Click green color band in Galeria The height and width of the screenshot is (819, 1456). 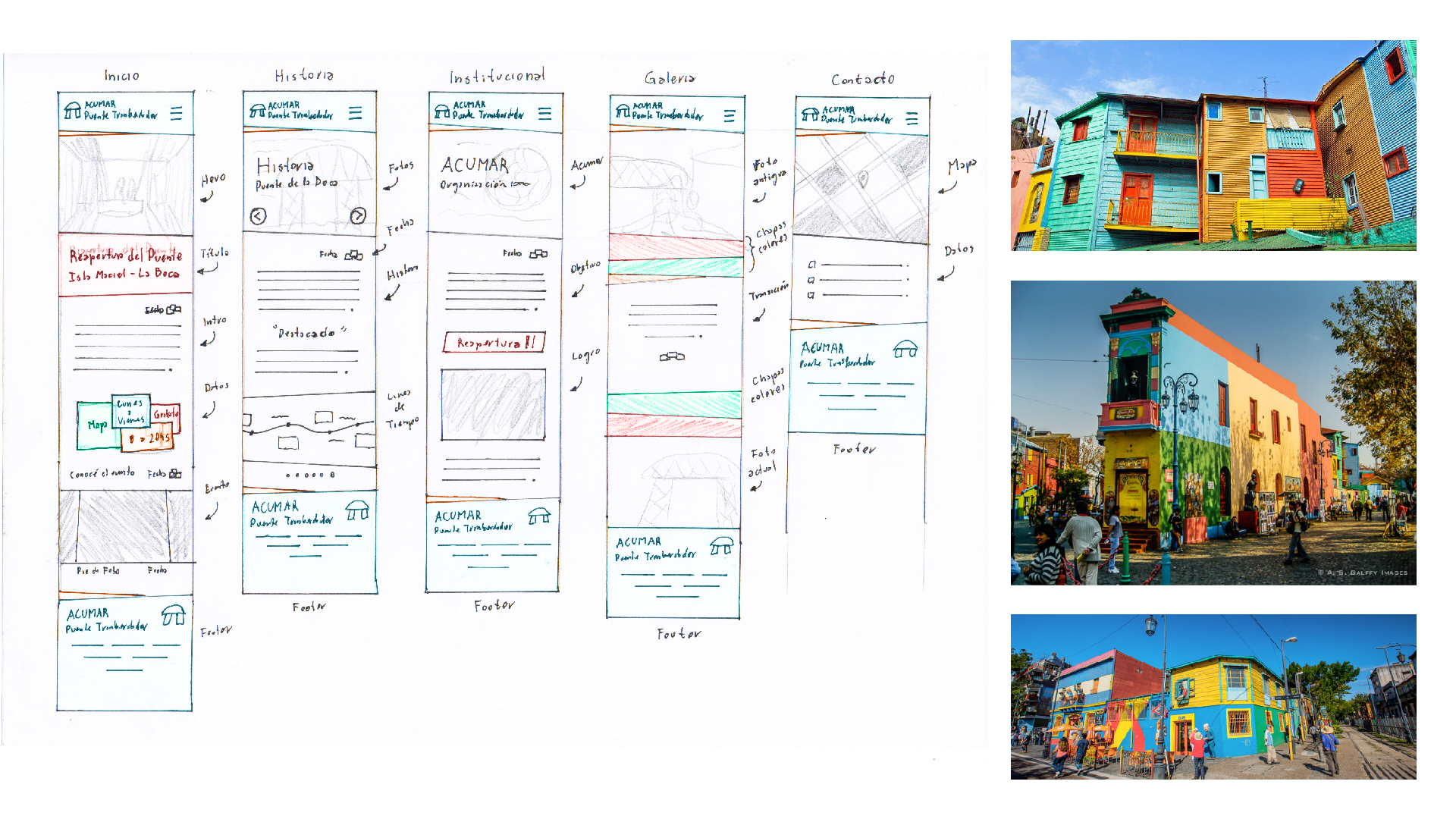click(x=675, y=267)
